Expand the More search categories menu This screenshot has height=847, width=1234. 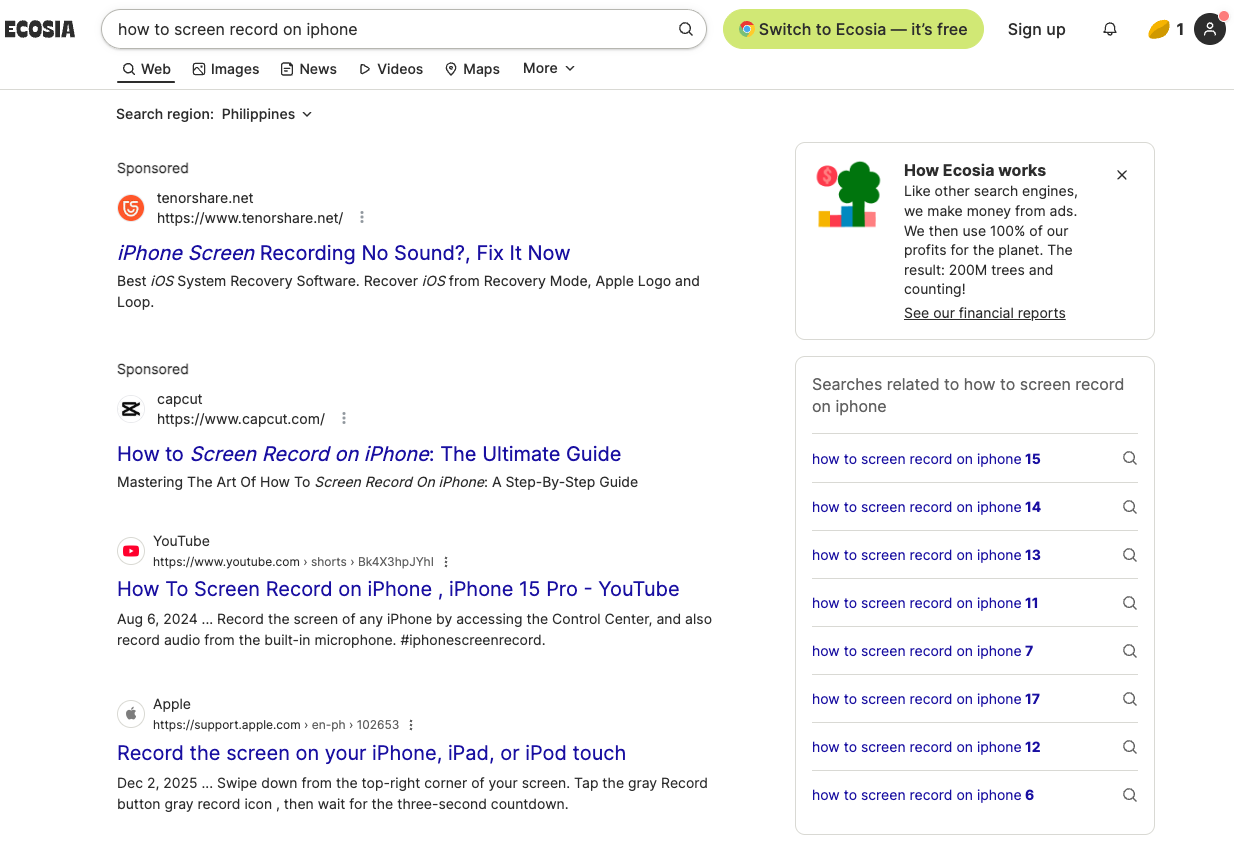coord(549,68)
